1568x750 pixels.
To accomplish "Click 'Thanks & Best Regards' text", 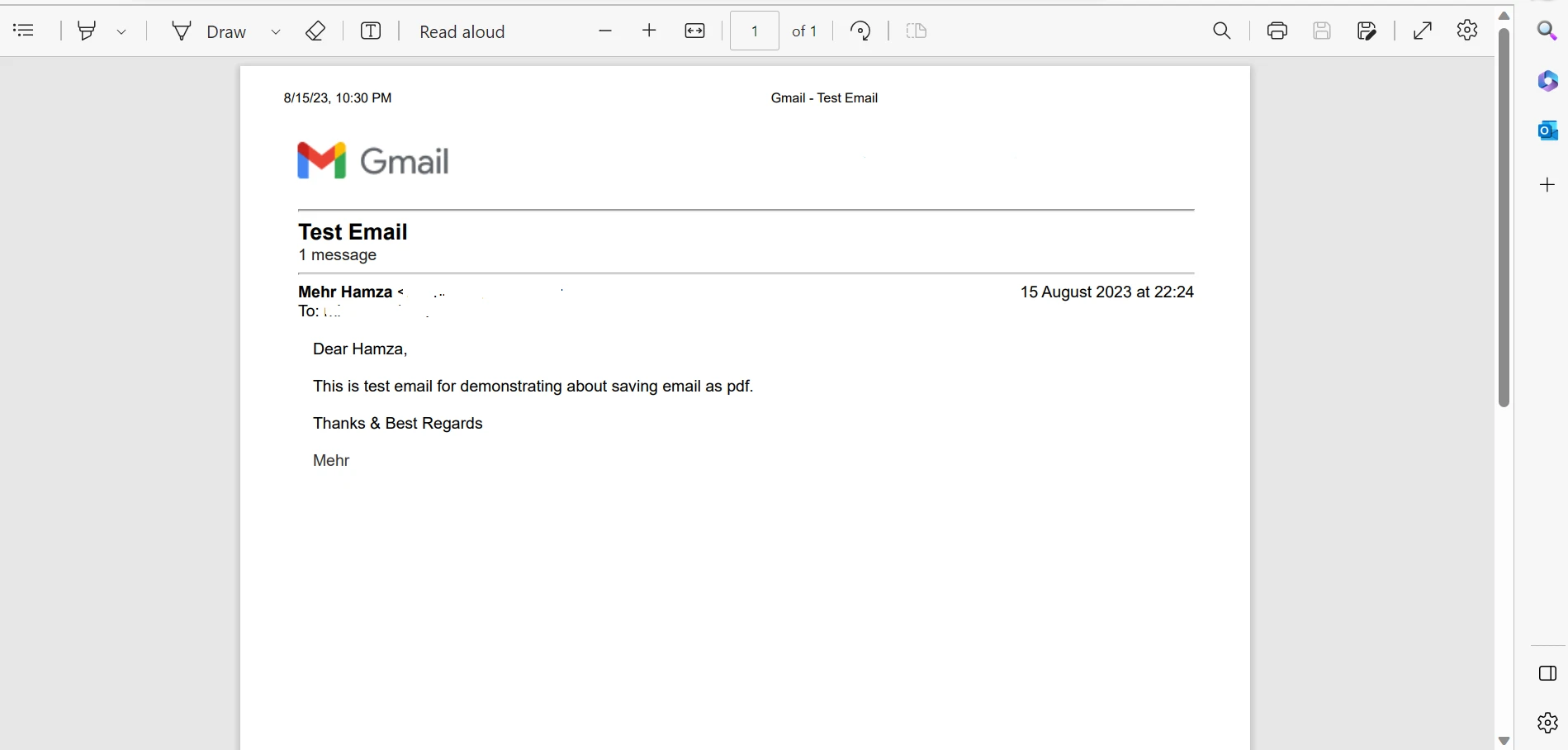I will tap(398, 423).
